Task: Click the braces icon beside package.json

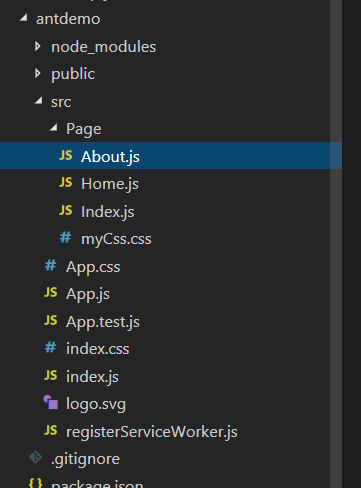Action: [x=35, y=484]
